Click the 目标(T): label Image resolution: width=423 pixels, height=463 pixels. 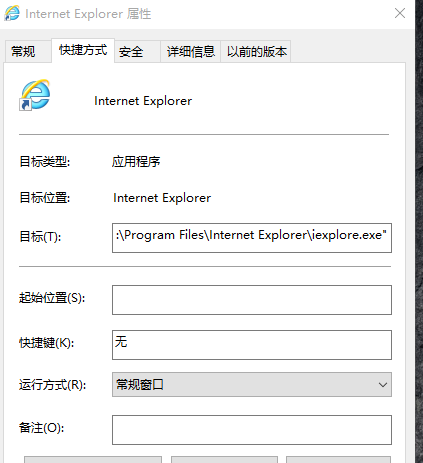click(x=40, y=237)
